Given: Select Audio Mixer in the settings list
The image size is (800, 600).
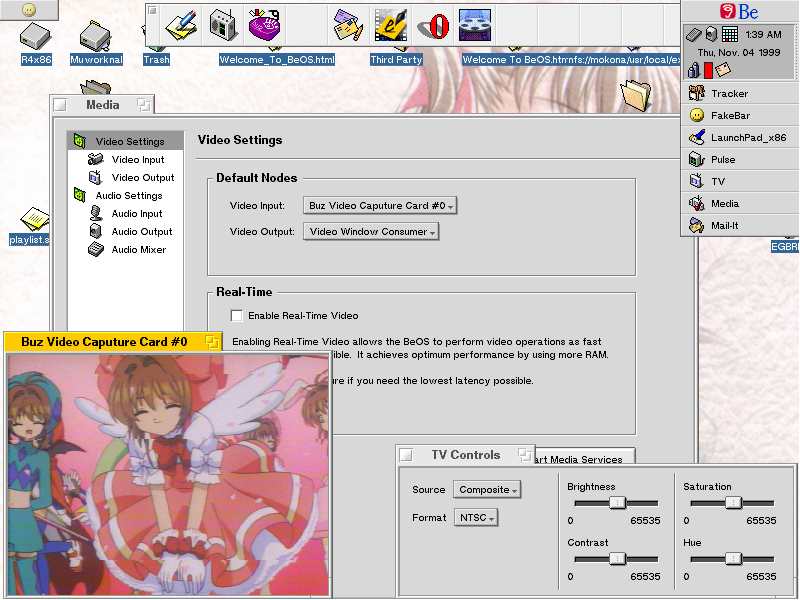Looking at the screenshot, I should 138,250.
